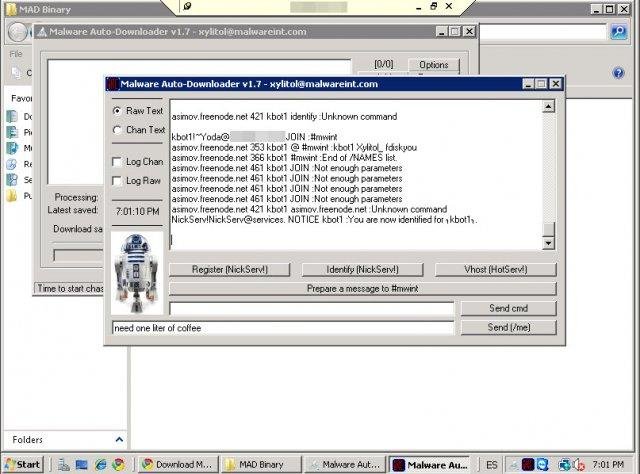
Task: Click the kbot1 JOIN :#mwint log line
Action: pos(254,137)
